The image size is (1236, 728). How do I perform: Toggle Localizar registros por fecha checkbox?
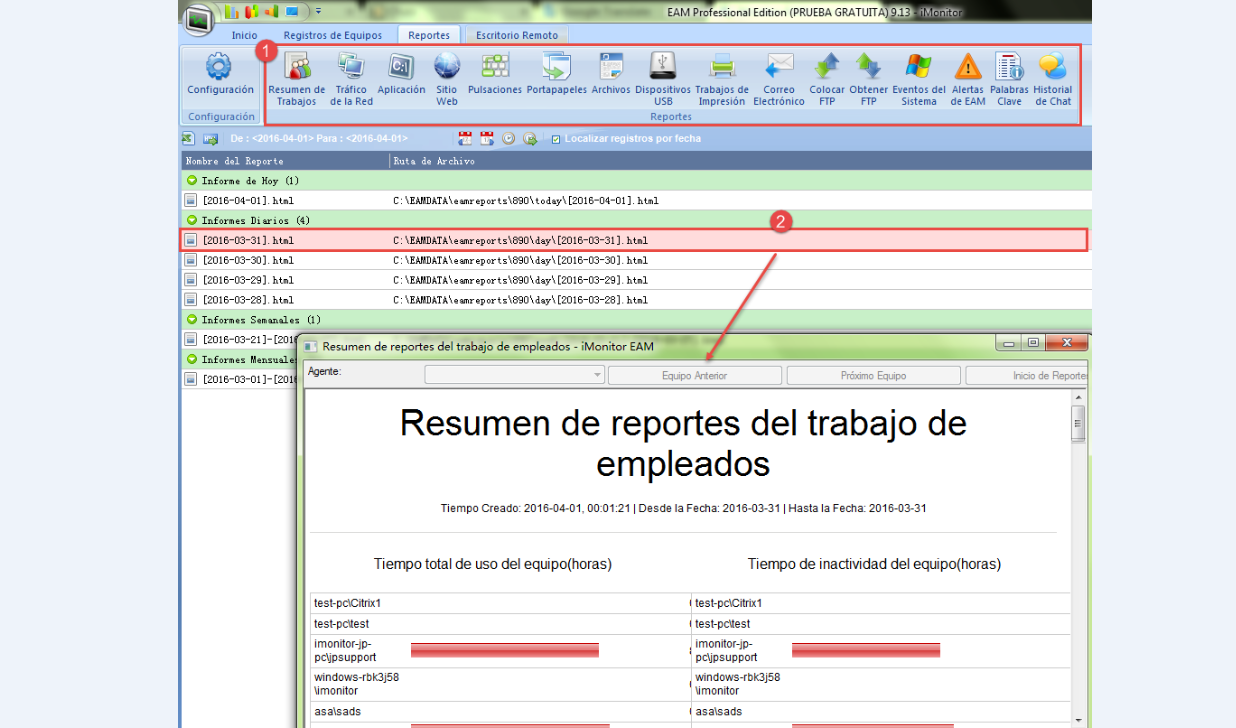pos(556,139)
